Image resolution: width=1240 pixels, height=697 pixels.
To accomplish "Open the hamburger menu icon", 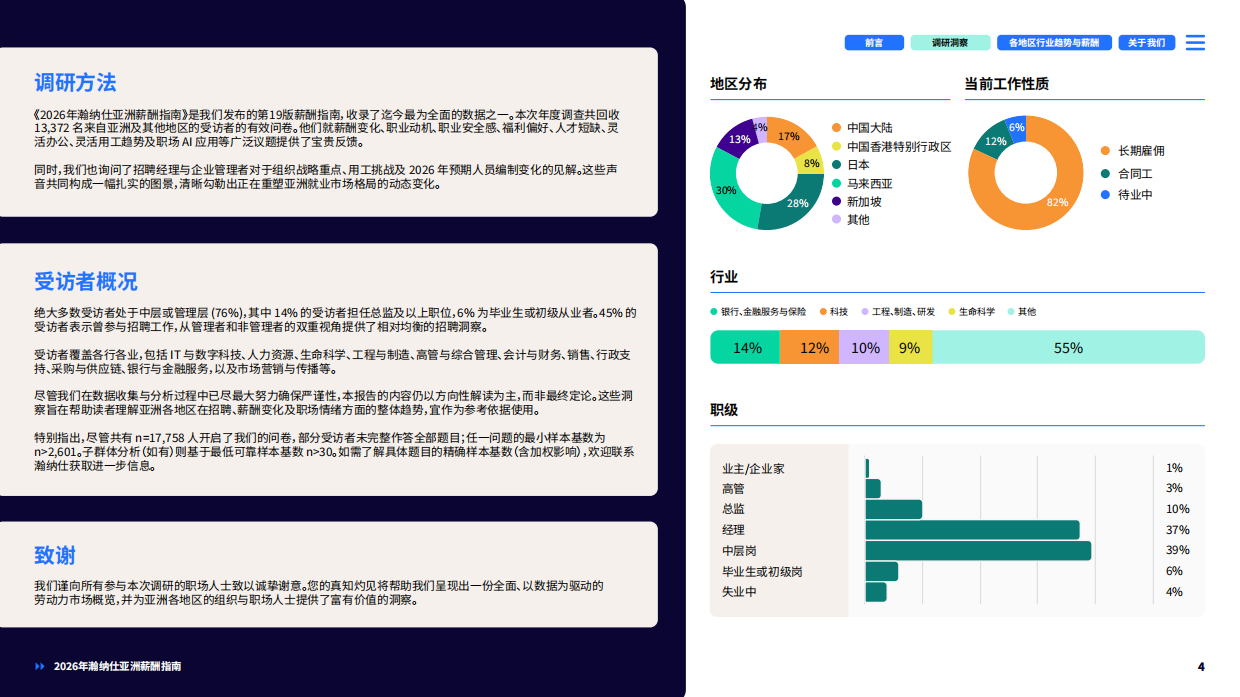I will (1195, 42).
